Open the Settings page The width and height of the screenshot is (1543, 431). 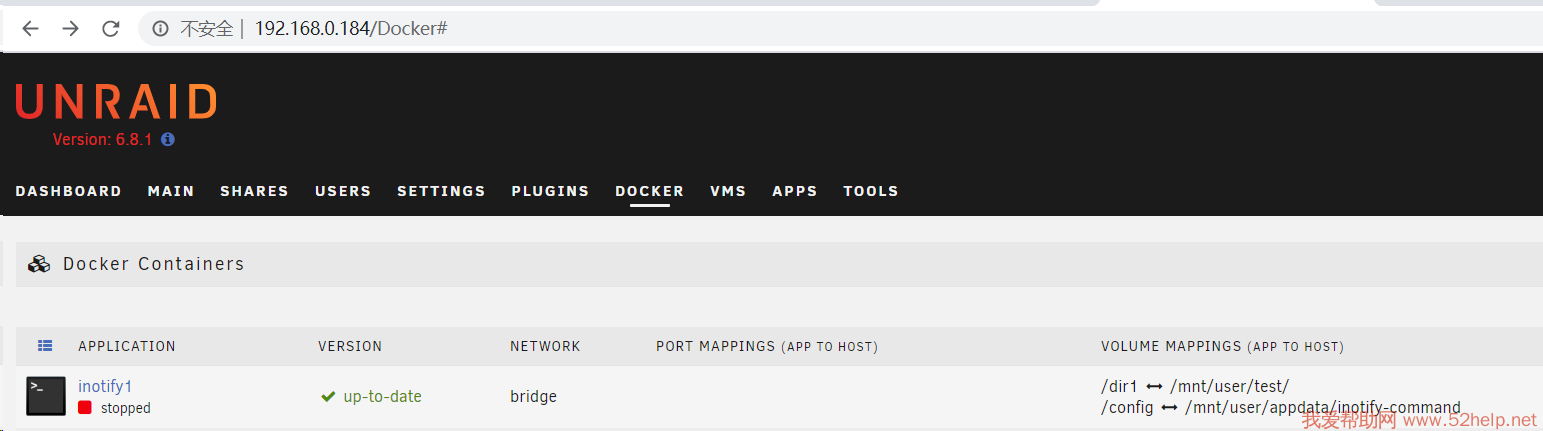tap(441, 191)
